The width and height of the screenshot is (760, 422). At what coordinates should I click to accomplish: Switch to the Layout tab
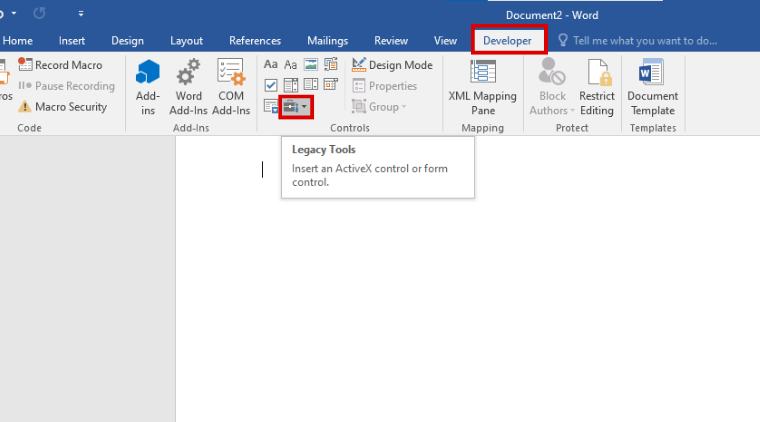tap(186, 41)
